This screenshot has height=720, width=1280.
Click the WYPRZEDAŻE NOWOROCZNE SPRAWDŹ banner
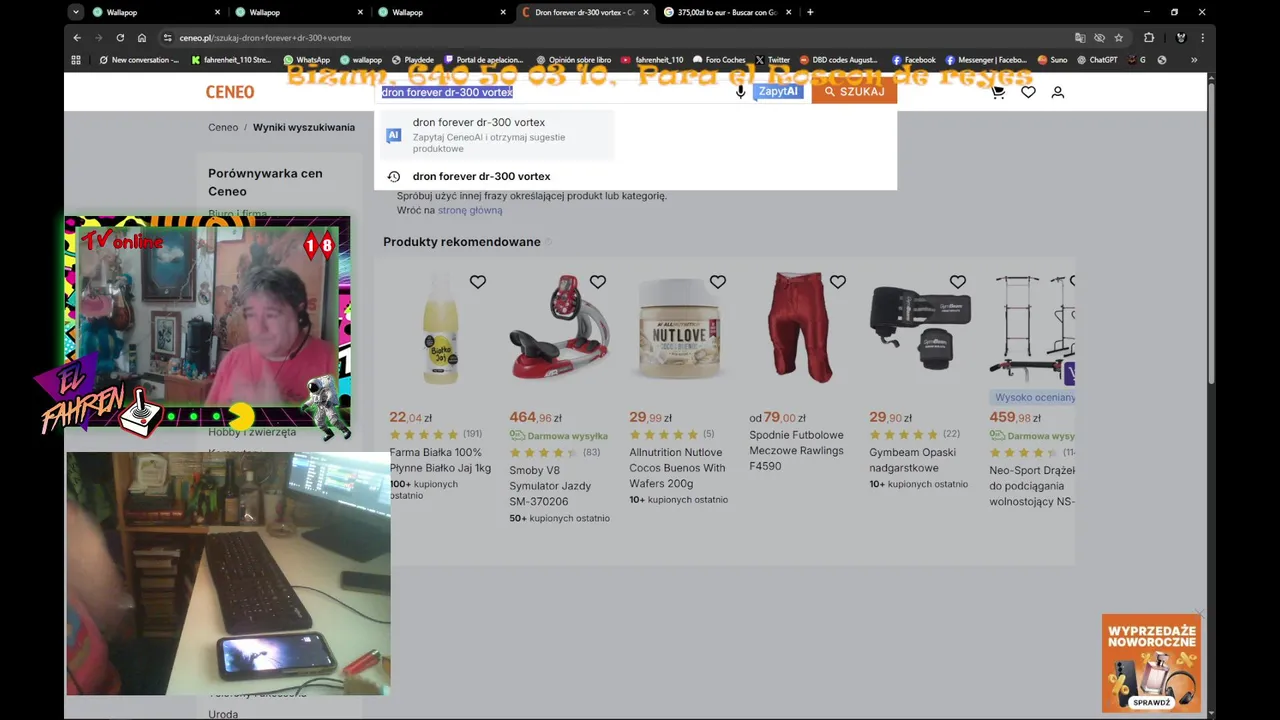click(1151, 663)
